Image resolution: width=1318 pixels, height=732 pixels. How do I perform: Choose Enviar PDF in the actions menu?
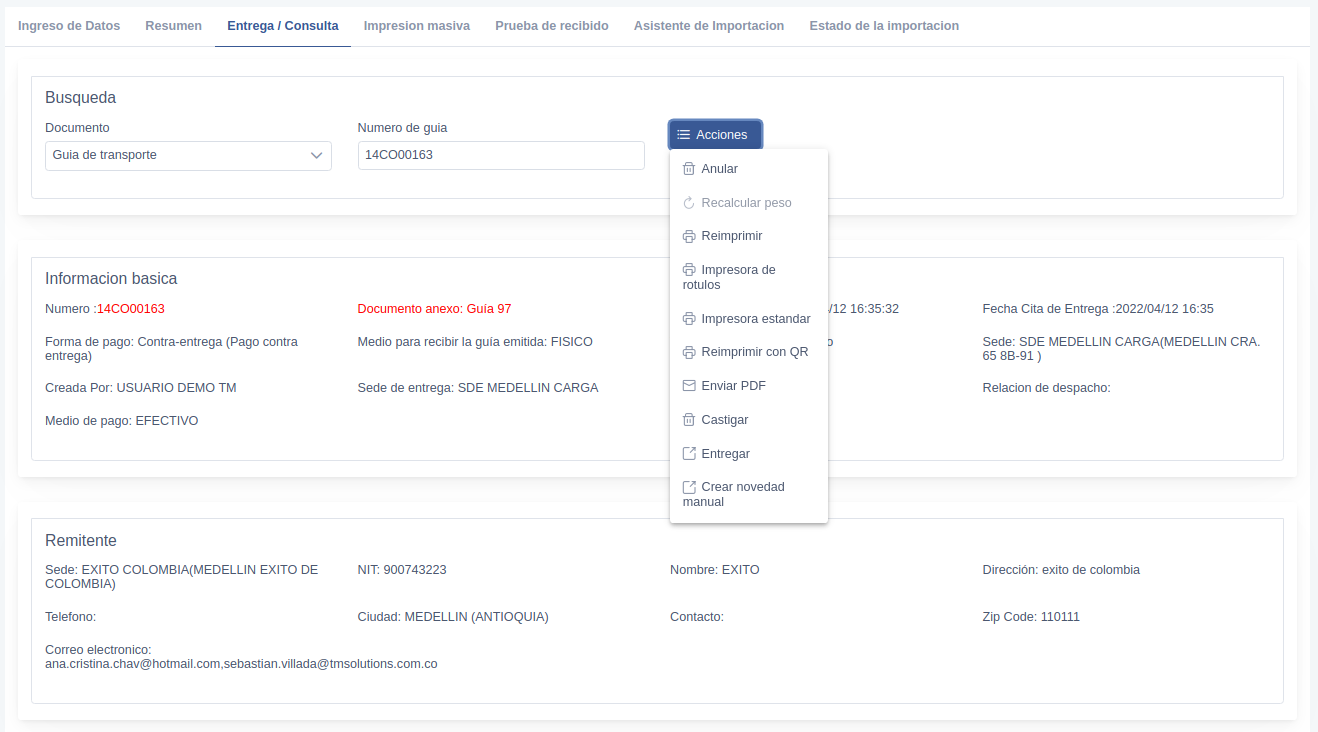click(x=733, y=386)
